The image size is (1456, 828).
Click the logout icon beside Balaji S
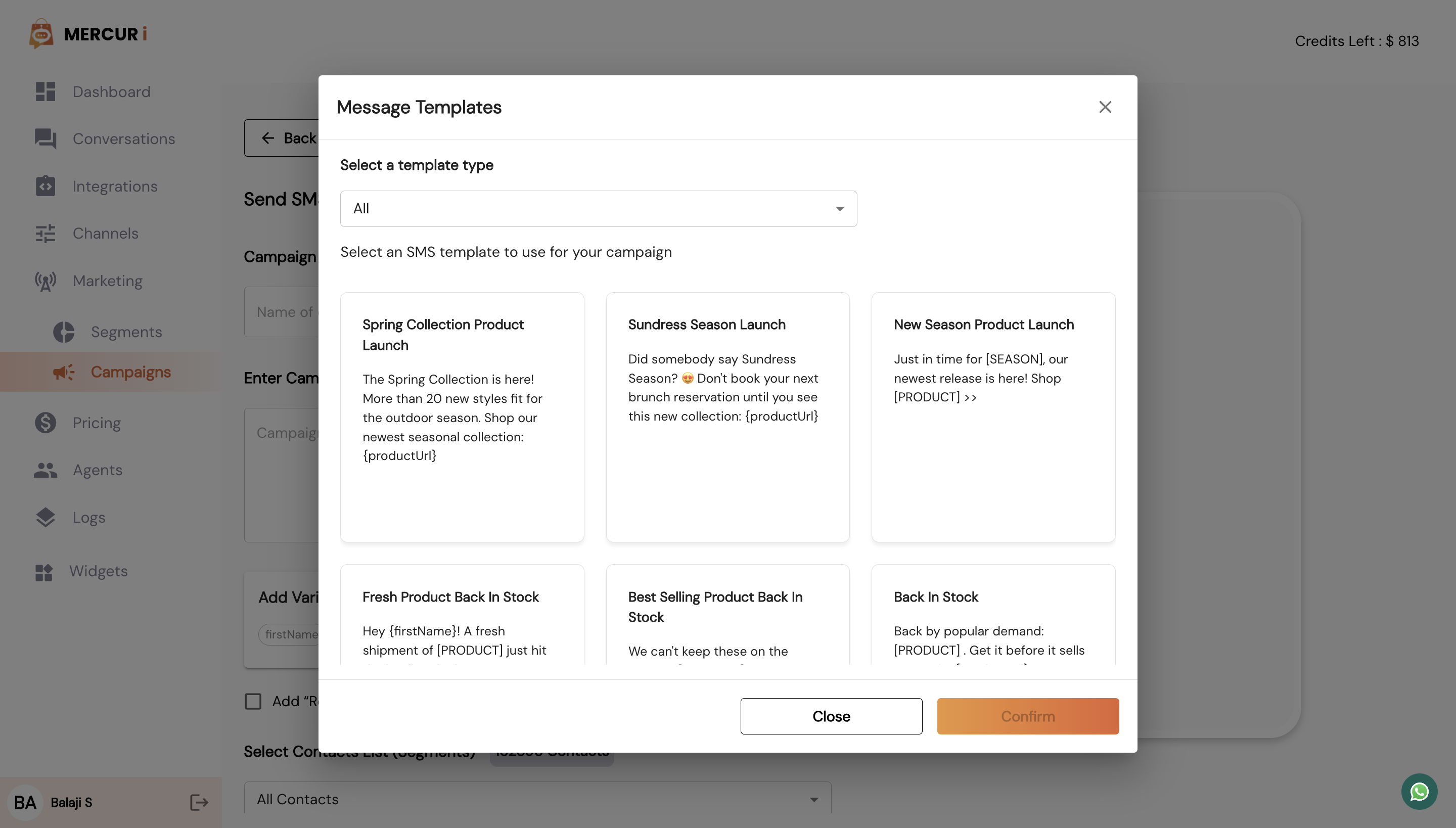click(199, 802)
